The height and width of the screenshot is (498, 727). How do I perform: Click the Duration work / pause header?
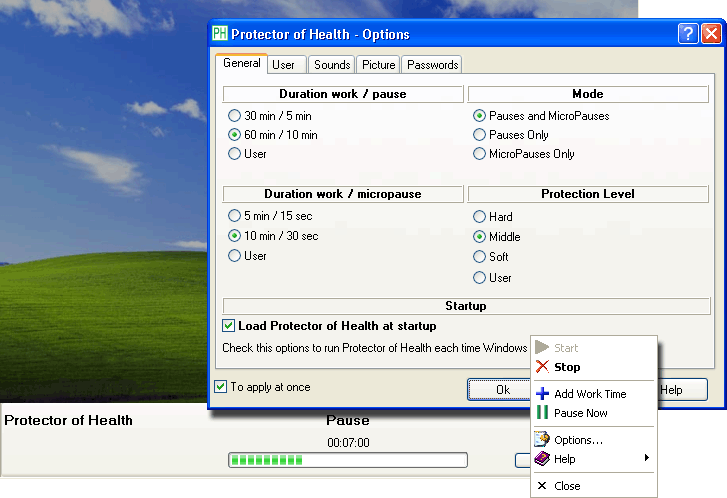343,94
